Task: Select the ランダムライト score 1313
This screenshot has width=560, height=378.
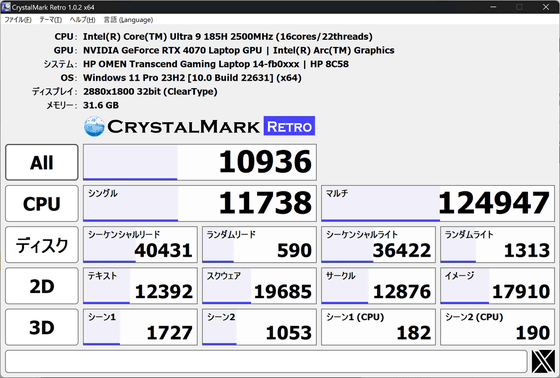Action: click(x=498, y=245)
